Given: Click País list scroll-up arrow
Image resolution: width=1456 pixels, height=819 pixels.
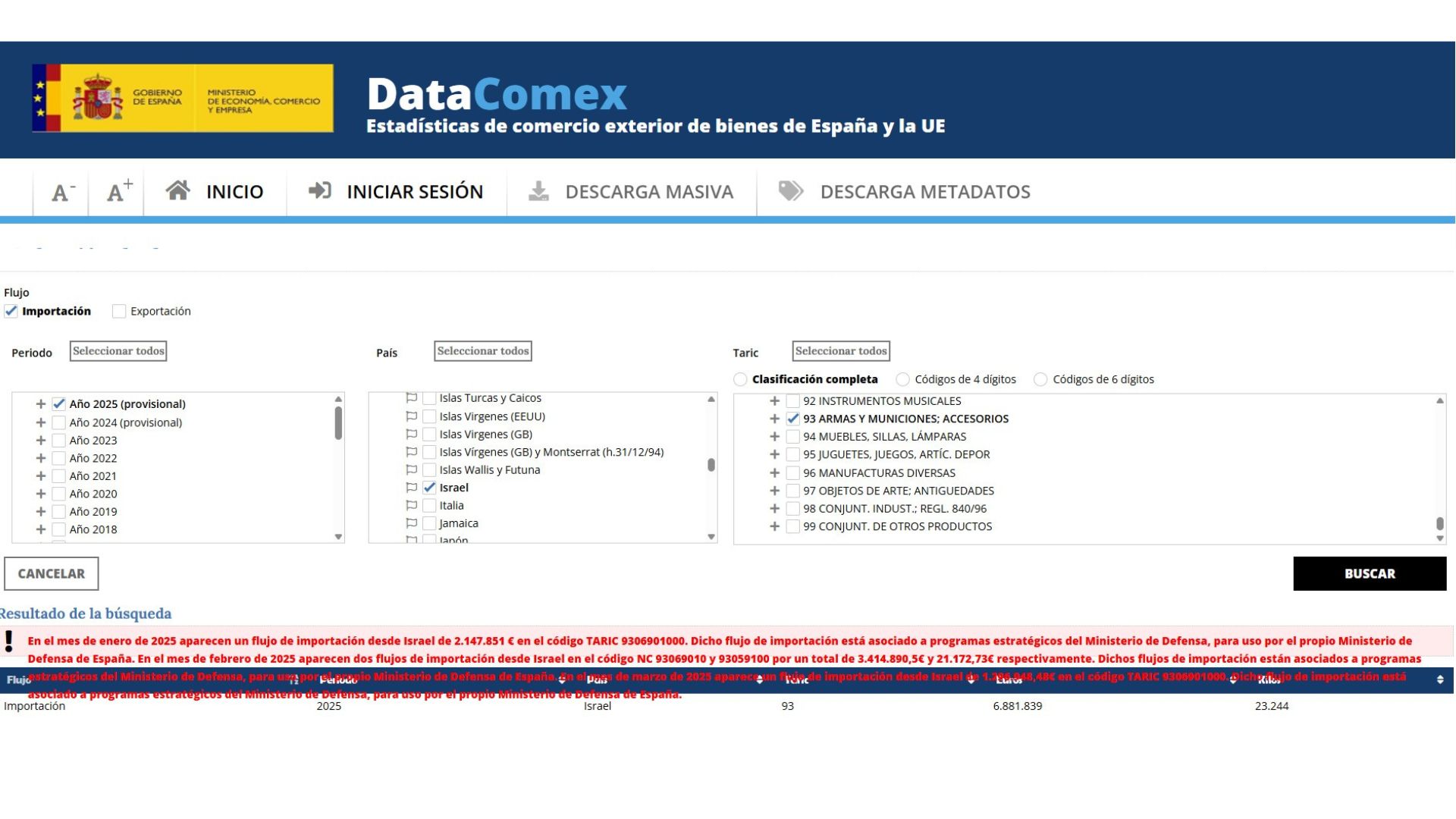Looking at the screenshot, I should pyautogui.click(x=711, y=399).
